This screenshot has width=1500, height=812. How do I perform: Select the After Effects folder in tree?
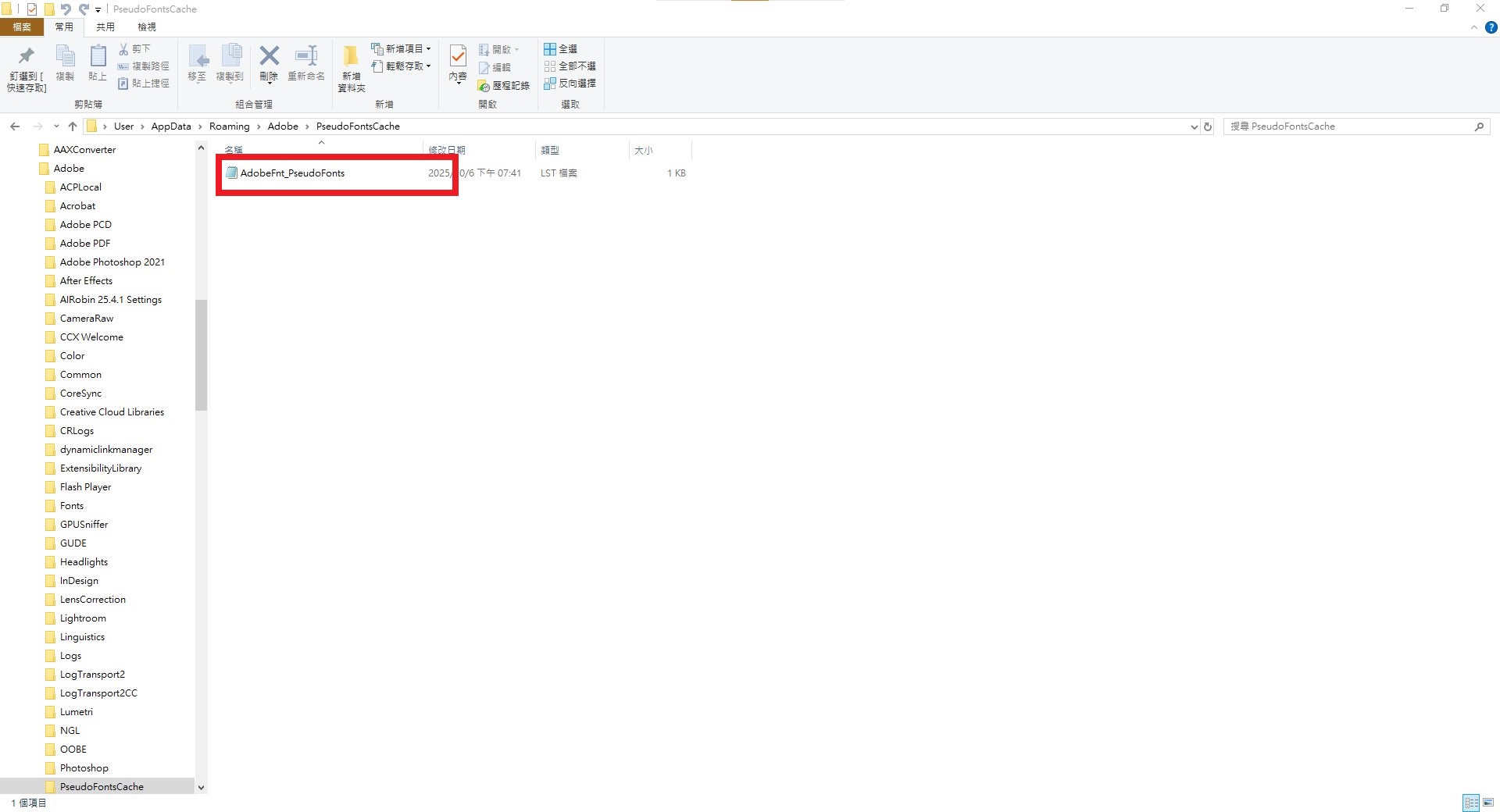tap(86, 281)
